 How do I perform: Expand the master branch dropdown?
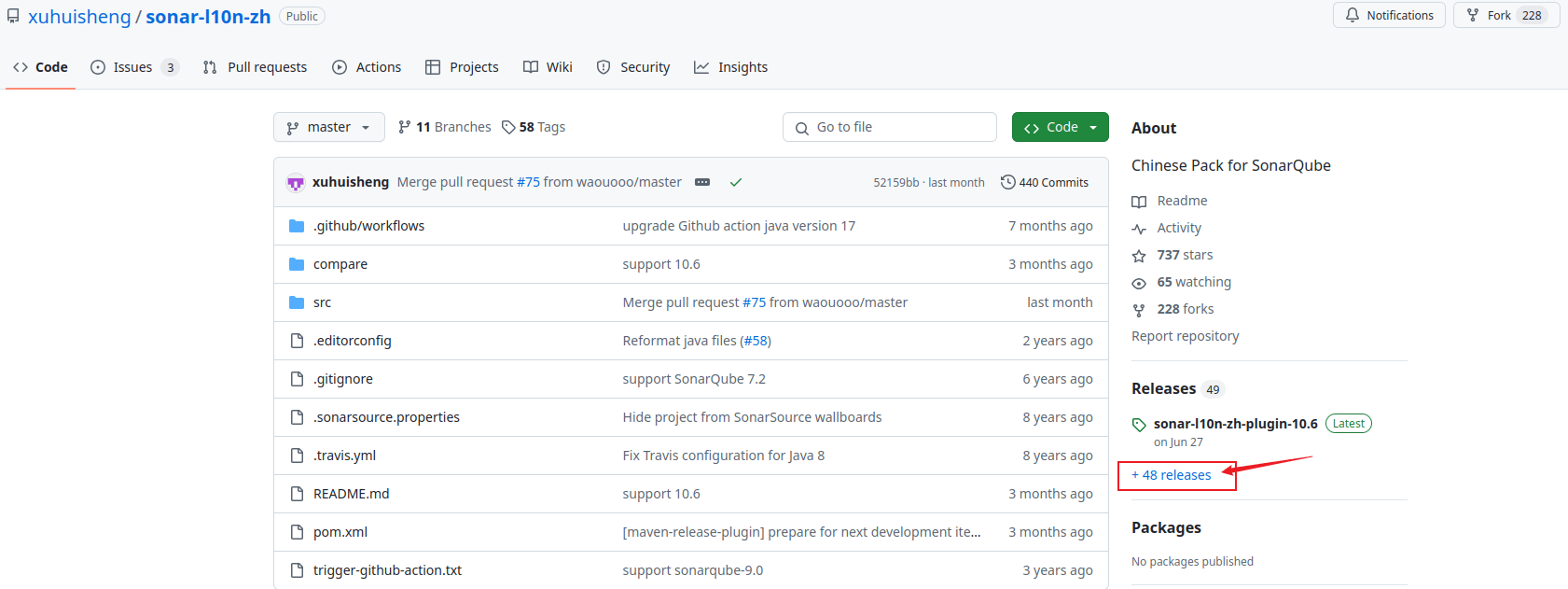pyautogui.click(x=329, y=127)
